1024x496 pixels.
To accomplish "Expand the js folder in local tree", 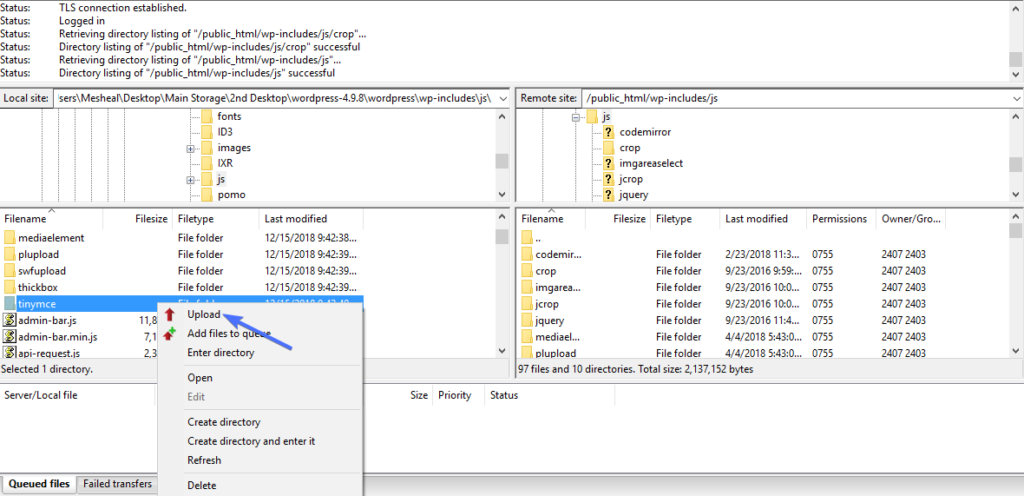I will [x=190, y=180].
